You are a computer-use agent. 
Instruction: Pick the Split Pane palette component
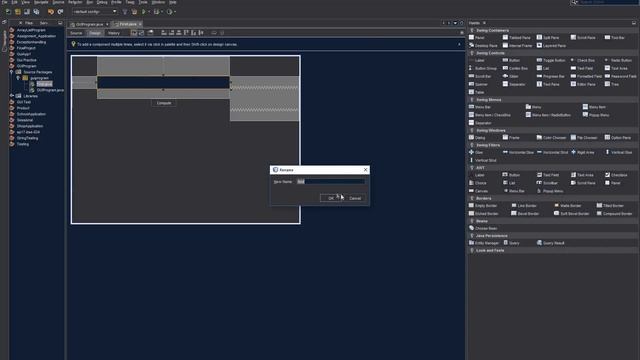(548, 38)
